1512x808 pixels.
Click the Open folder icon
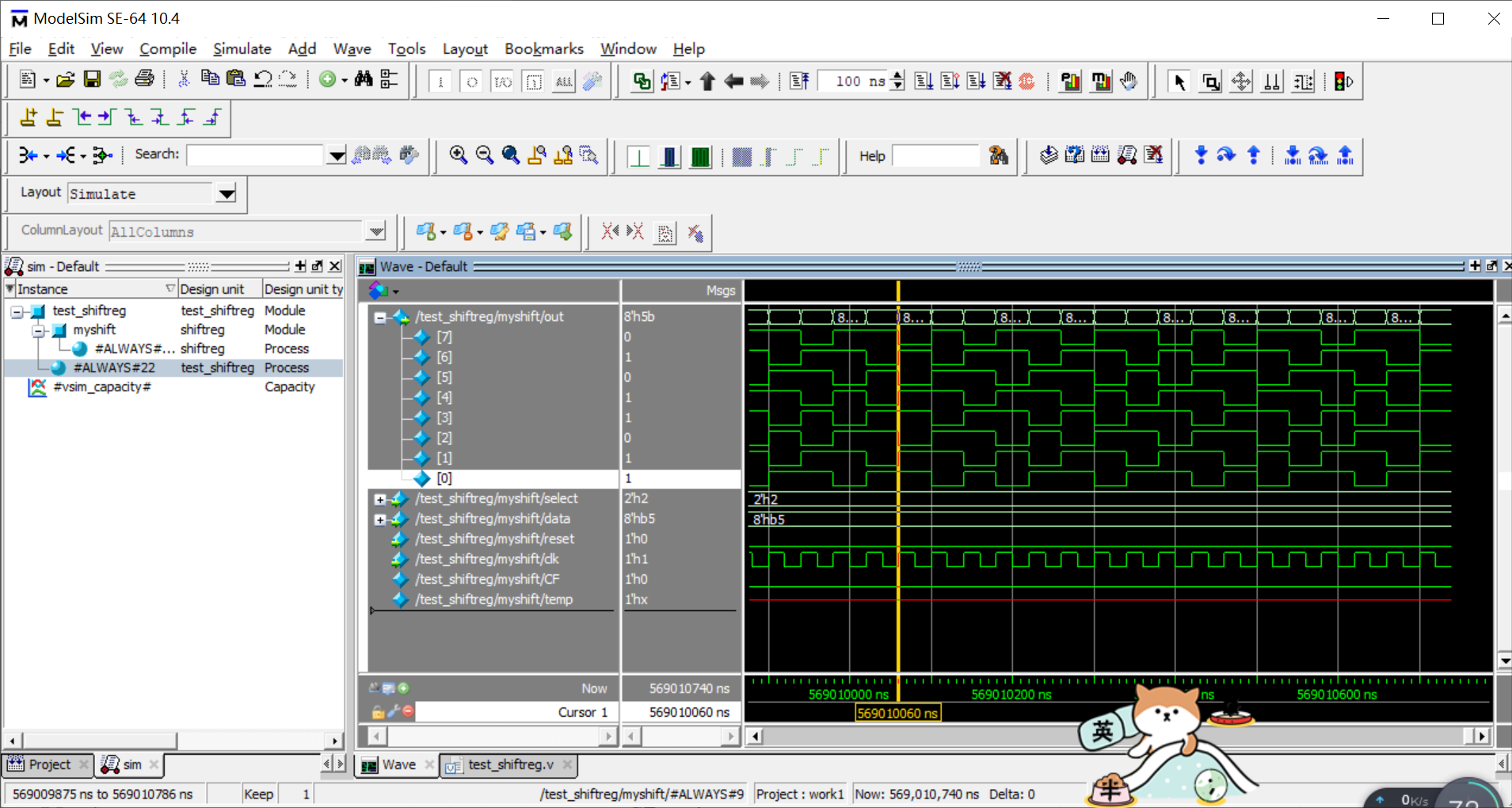point(66,79)
